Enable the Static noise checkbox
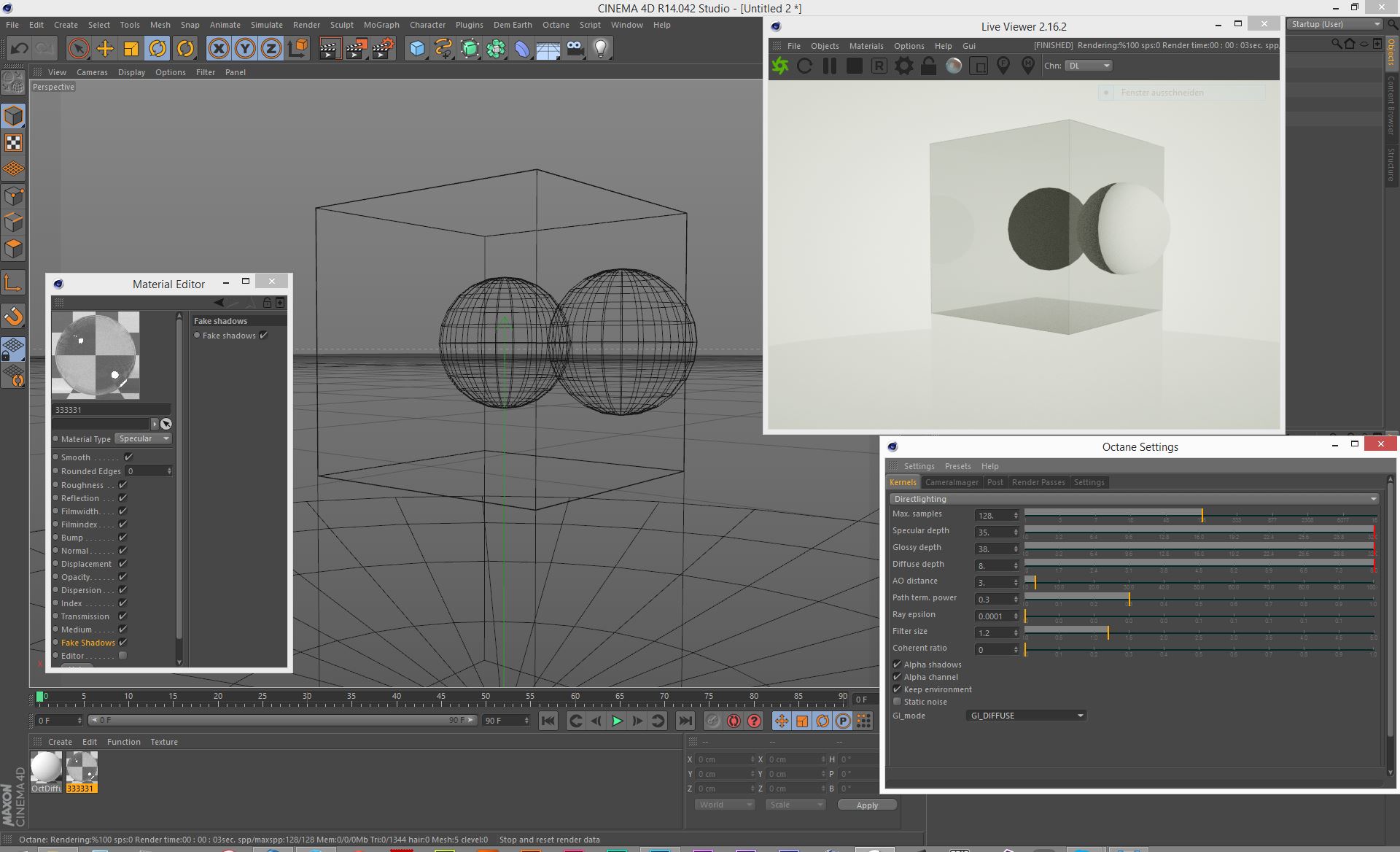Image resolution: width=1400 pixels, height=852 pixels. point(898,702)
